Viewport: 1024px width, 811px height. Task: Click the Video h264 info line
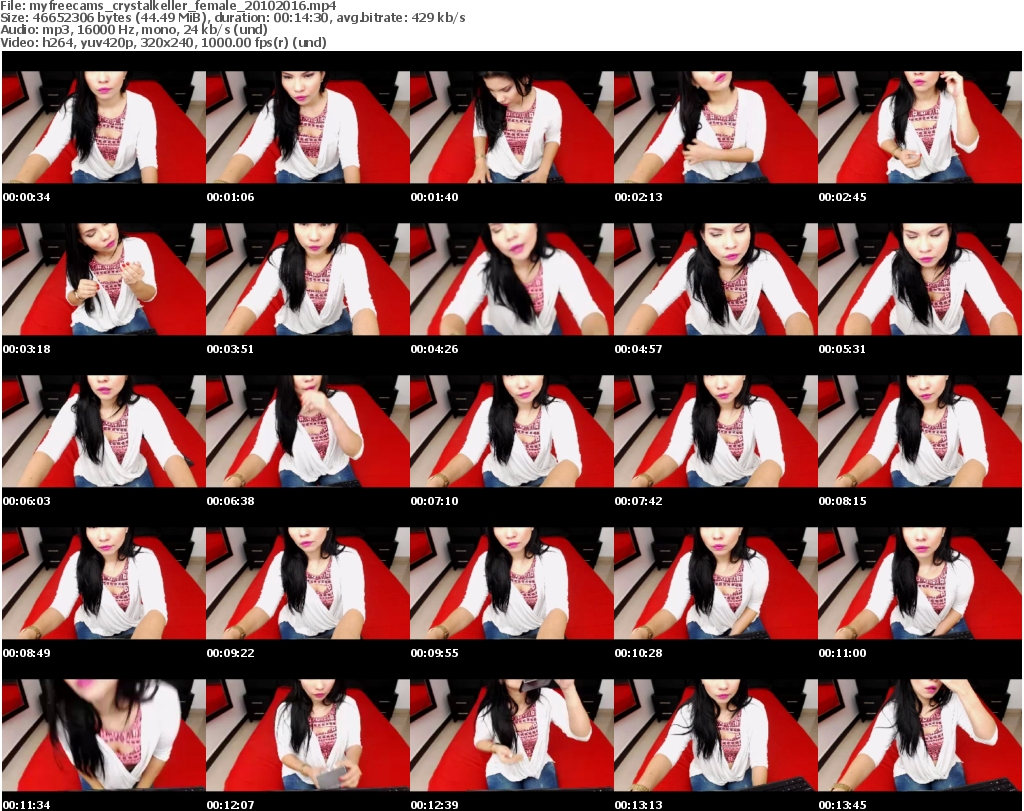point(163,42)
